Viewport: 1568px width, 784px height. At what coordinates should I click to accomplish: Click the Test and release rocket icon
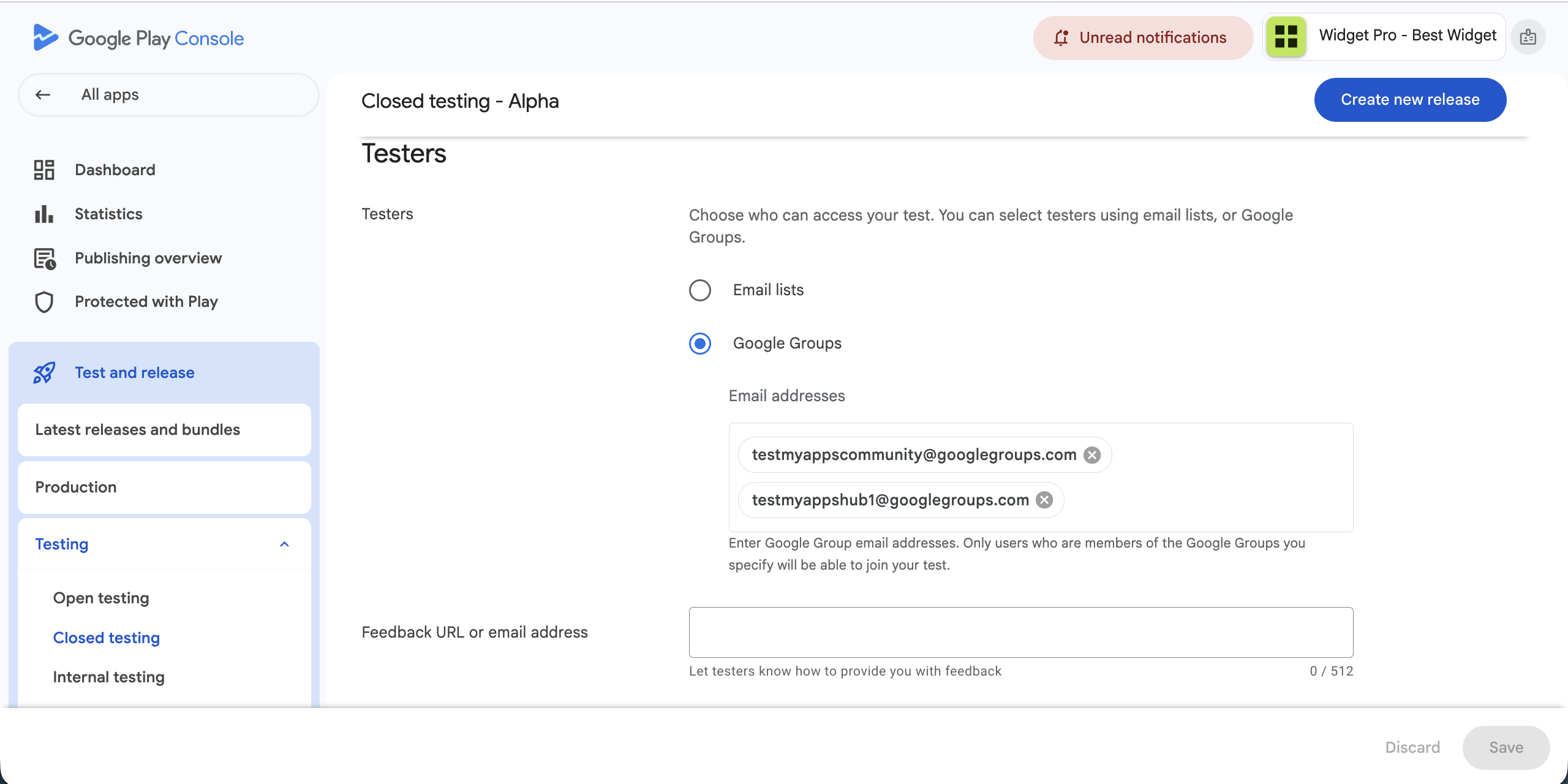tap(44, 372)
